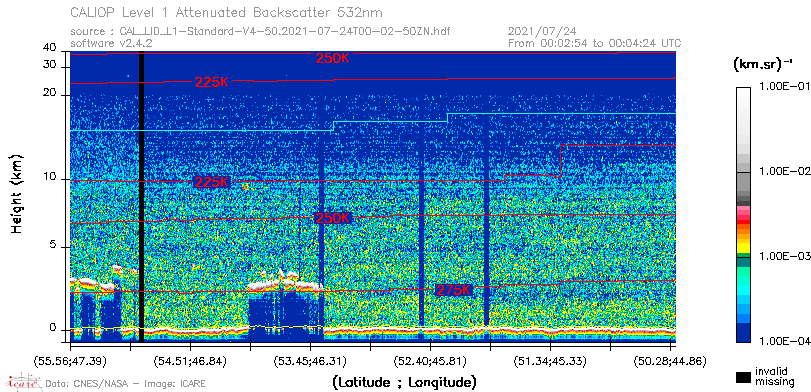Click the Height (km) axis title
This screenshot has height=392, width=811.
point(17,193)
